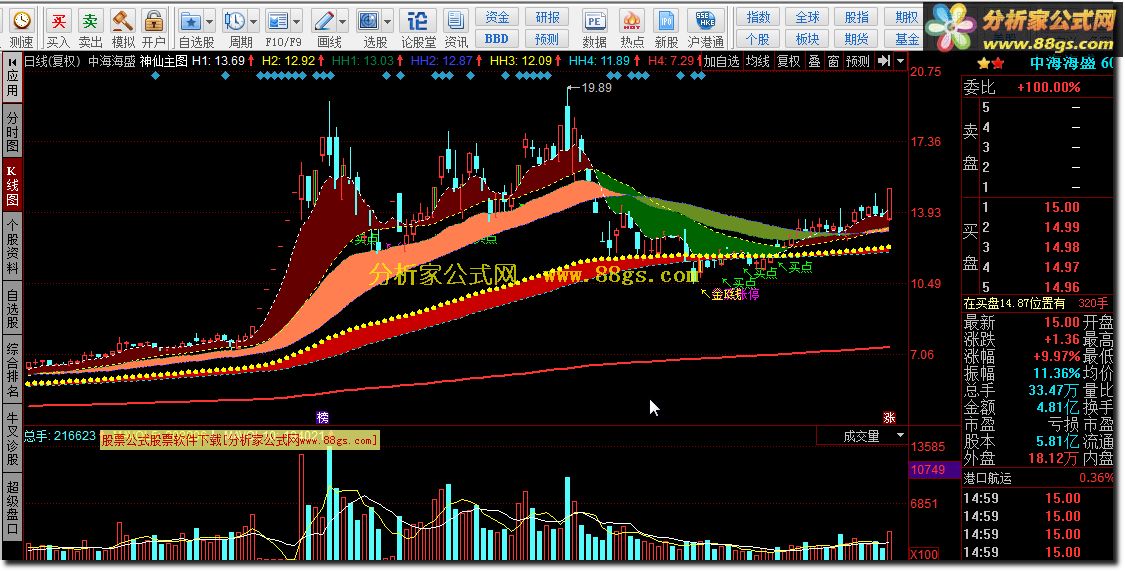Click the 个股 individual stocks button
The image size is (1125, 571).
tap(759, 39)
